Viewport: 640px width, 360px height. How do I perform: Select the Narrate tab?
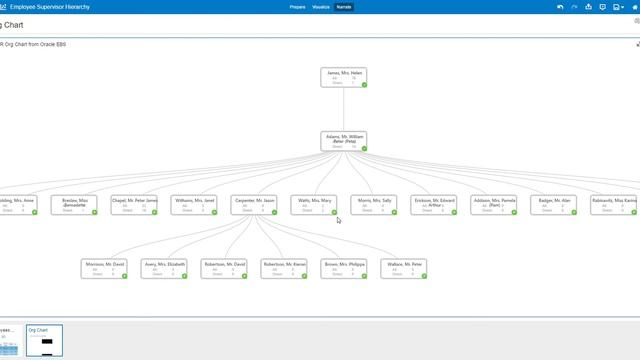point(344,7)
